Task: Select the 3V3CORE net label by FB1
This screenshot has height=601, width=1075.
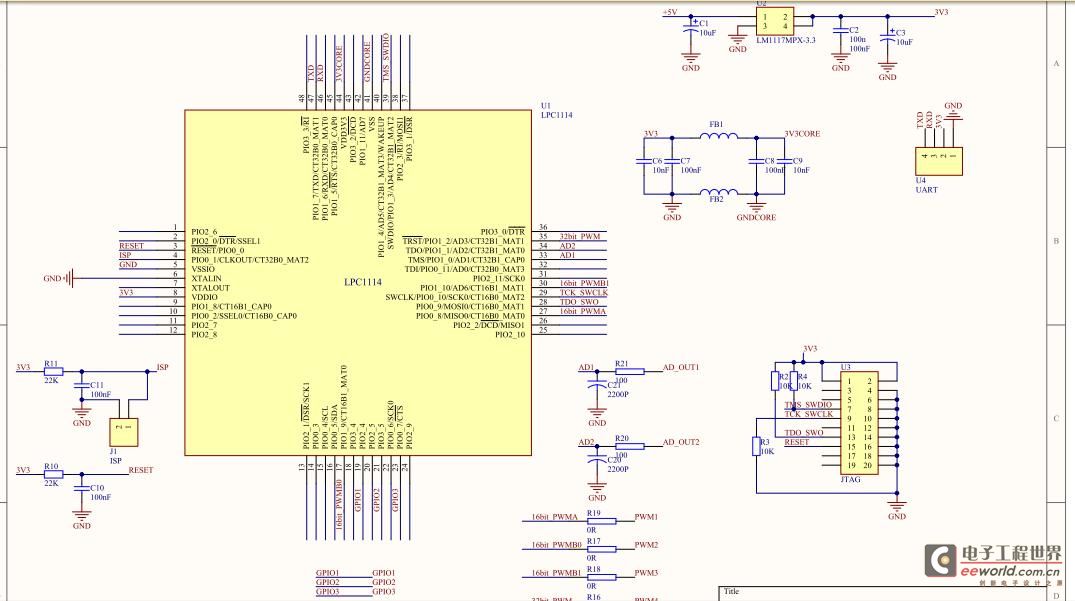Action: point(802,134)
